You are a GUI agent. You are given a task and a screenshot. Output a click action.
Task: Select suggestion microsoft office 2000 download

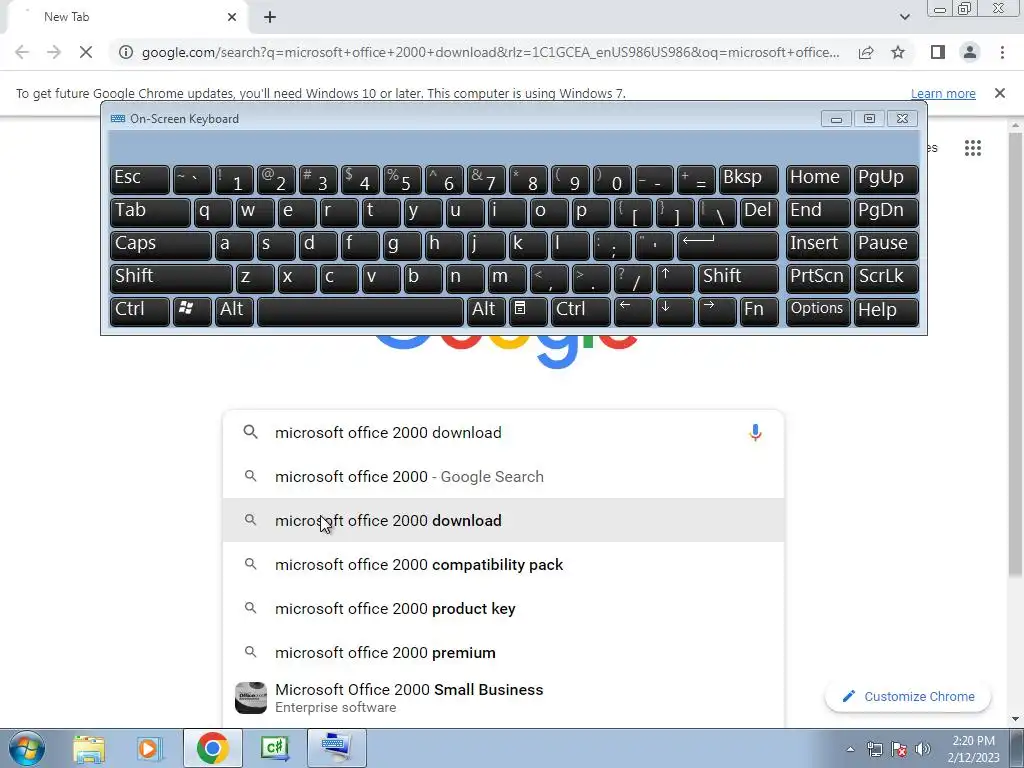coord(503,520)
